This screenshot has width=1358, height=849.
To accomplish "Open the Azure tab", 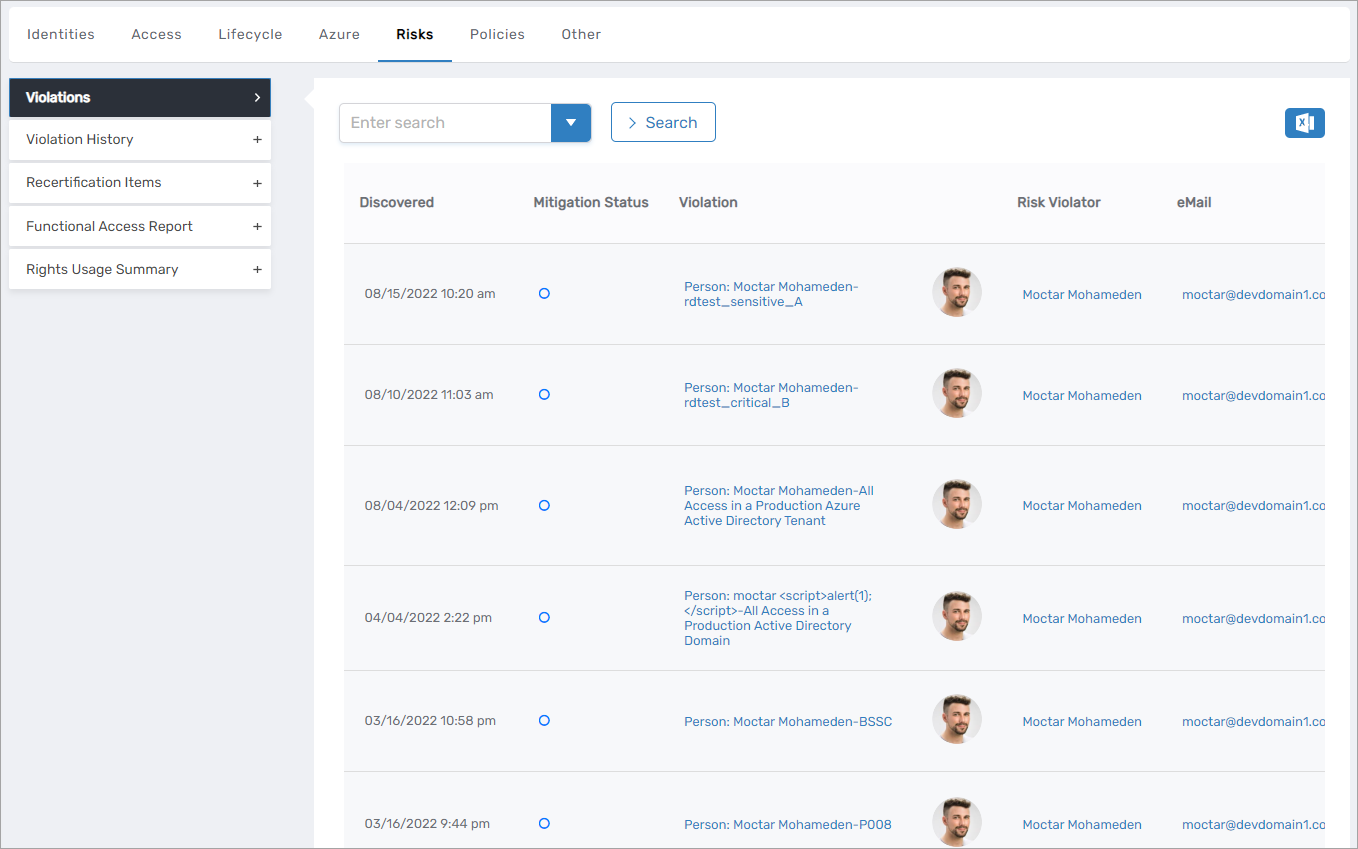I will coord(339,34).
